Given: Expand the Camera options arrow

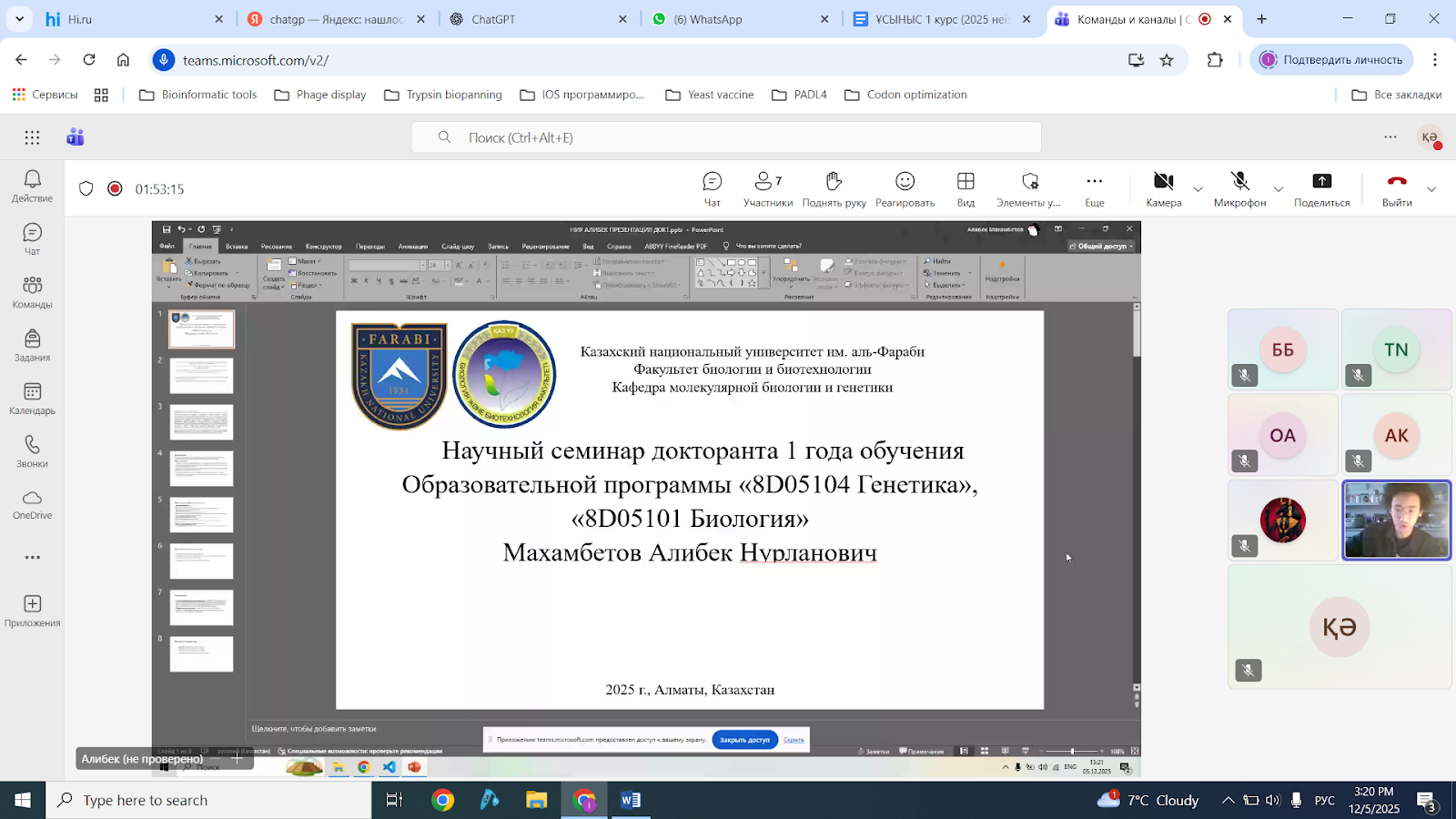Looking at the screenshot, I should tap(1198, 189).
